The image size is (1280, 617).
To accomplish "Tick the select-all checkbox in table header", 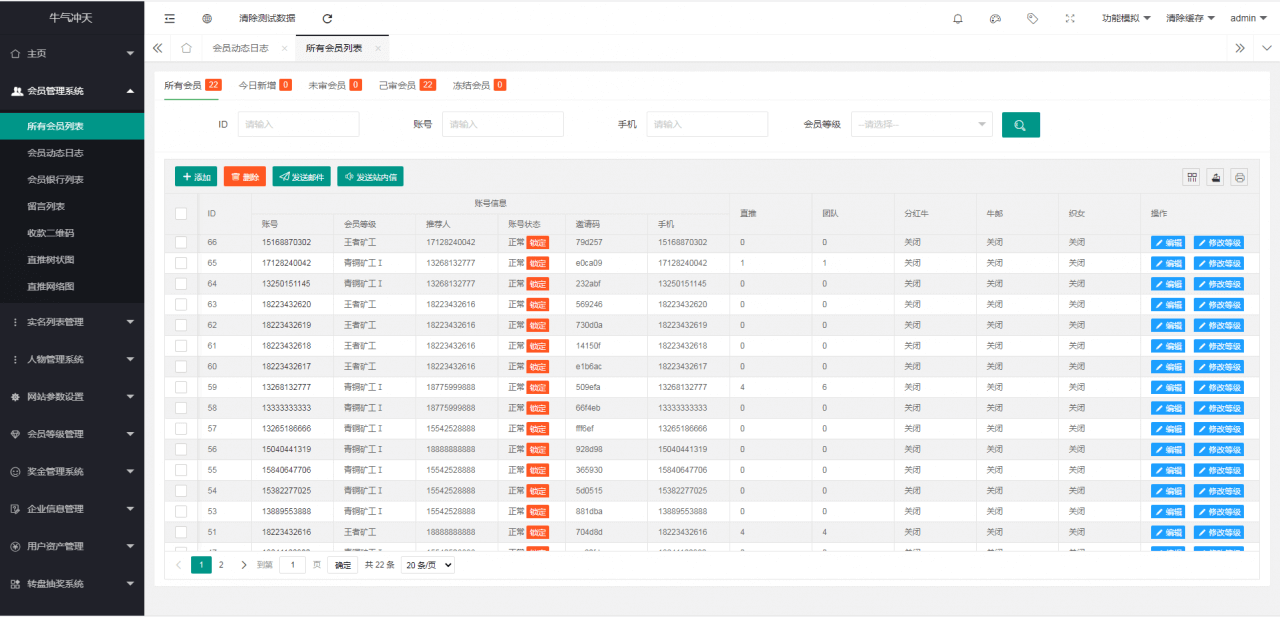I will pyautogui.click(x=181, y=213).
